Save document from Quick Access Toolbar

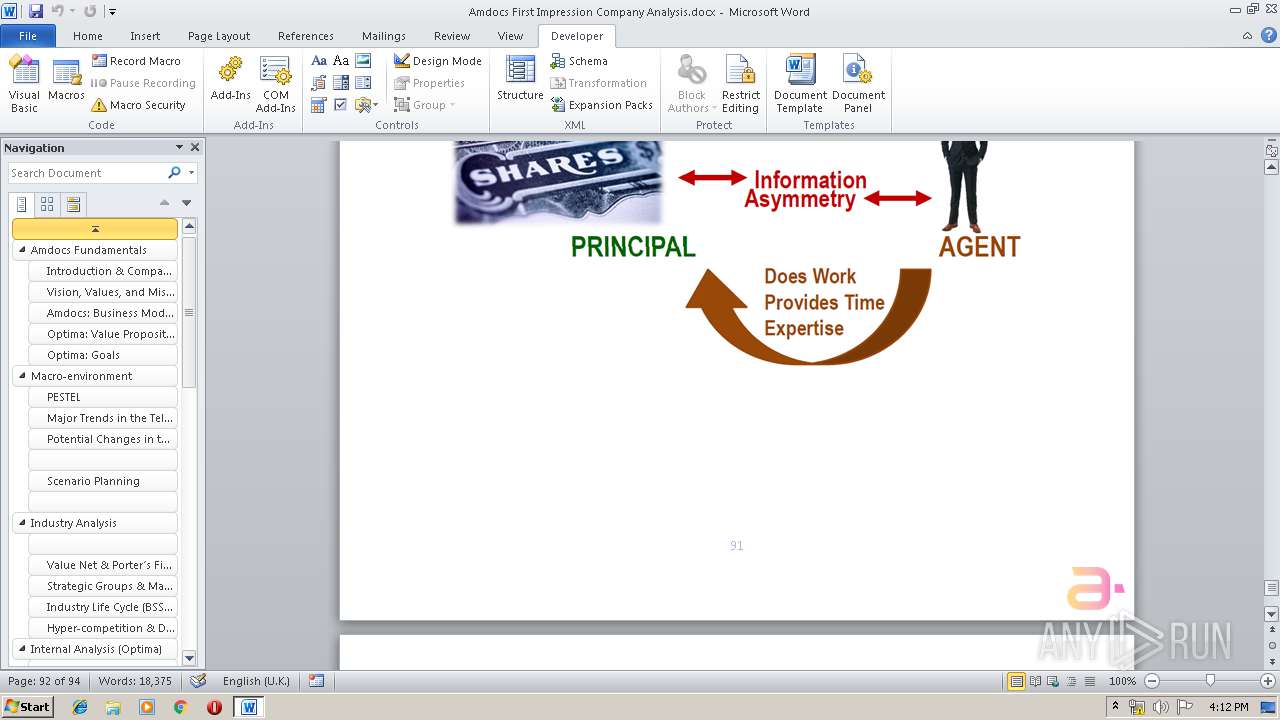36,11
